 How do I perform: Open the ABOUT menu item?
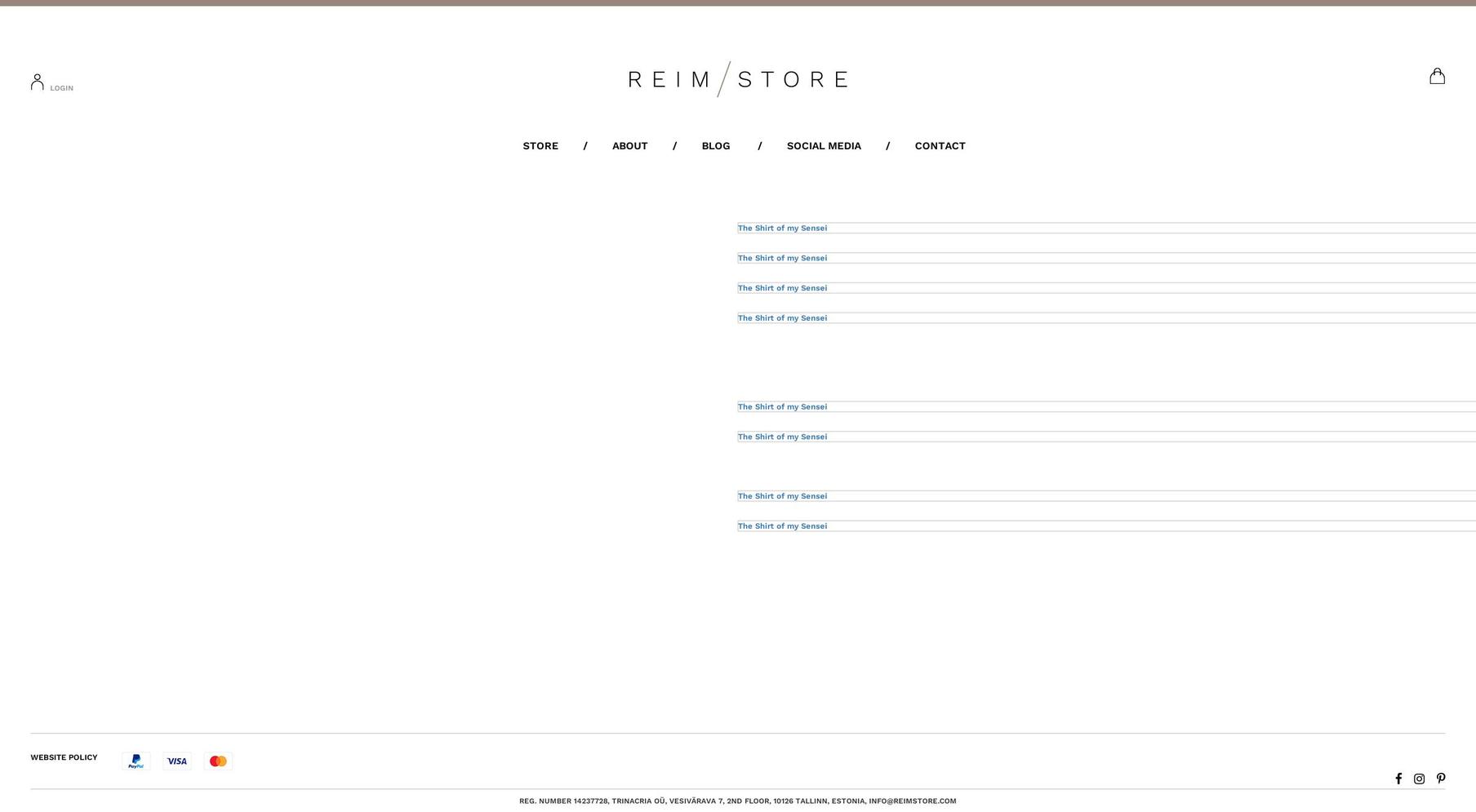click(629, 146)
